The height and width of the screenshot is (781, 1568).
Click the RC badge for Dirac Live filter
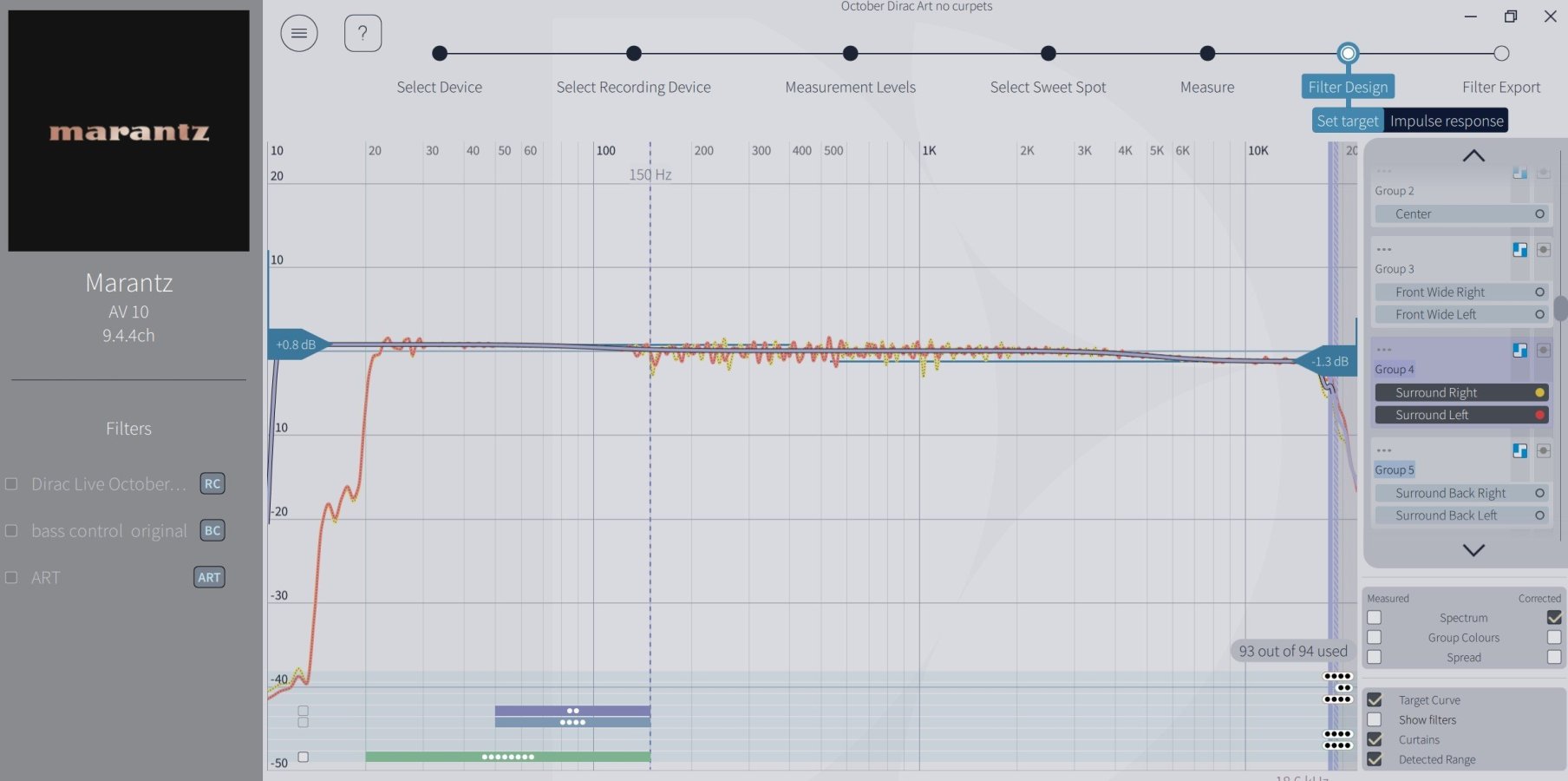tap(212, 483)
